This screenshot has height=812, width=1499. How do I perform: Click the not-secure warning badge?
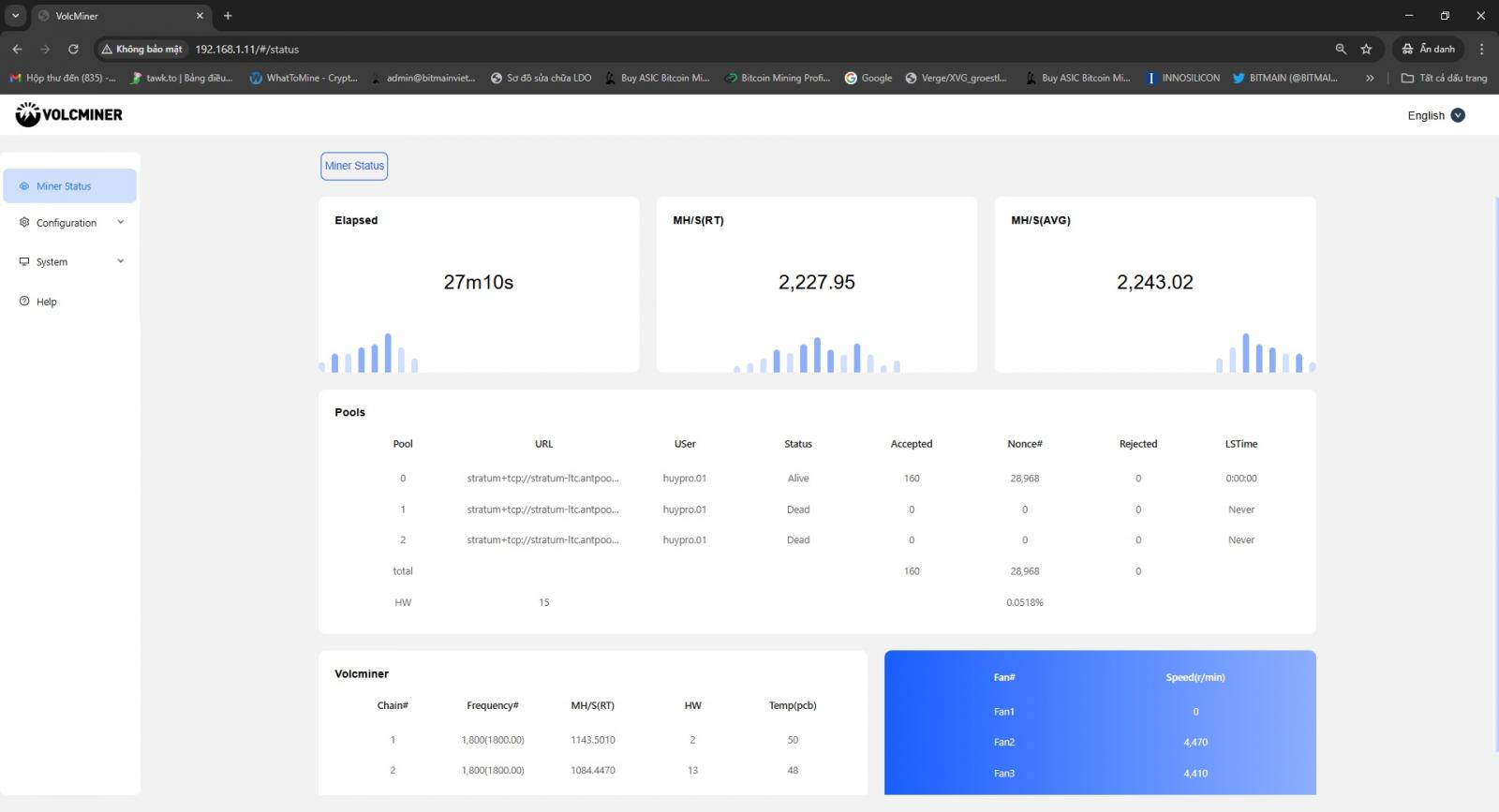pyautogui.click(x=142, y=49)
